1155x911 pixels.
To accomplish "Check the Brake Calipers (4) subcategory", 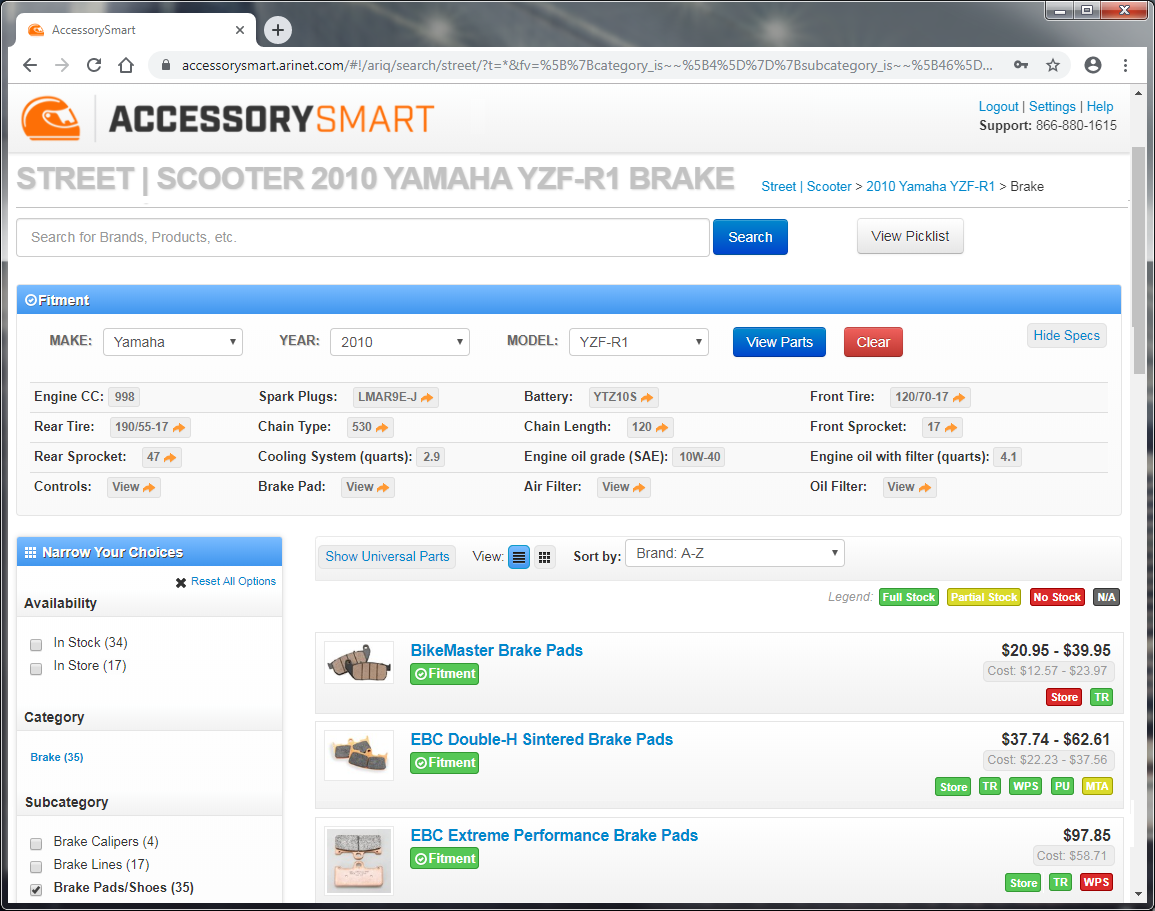I will (36, 843).
